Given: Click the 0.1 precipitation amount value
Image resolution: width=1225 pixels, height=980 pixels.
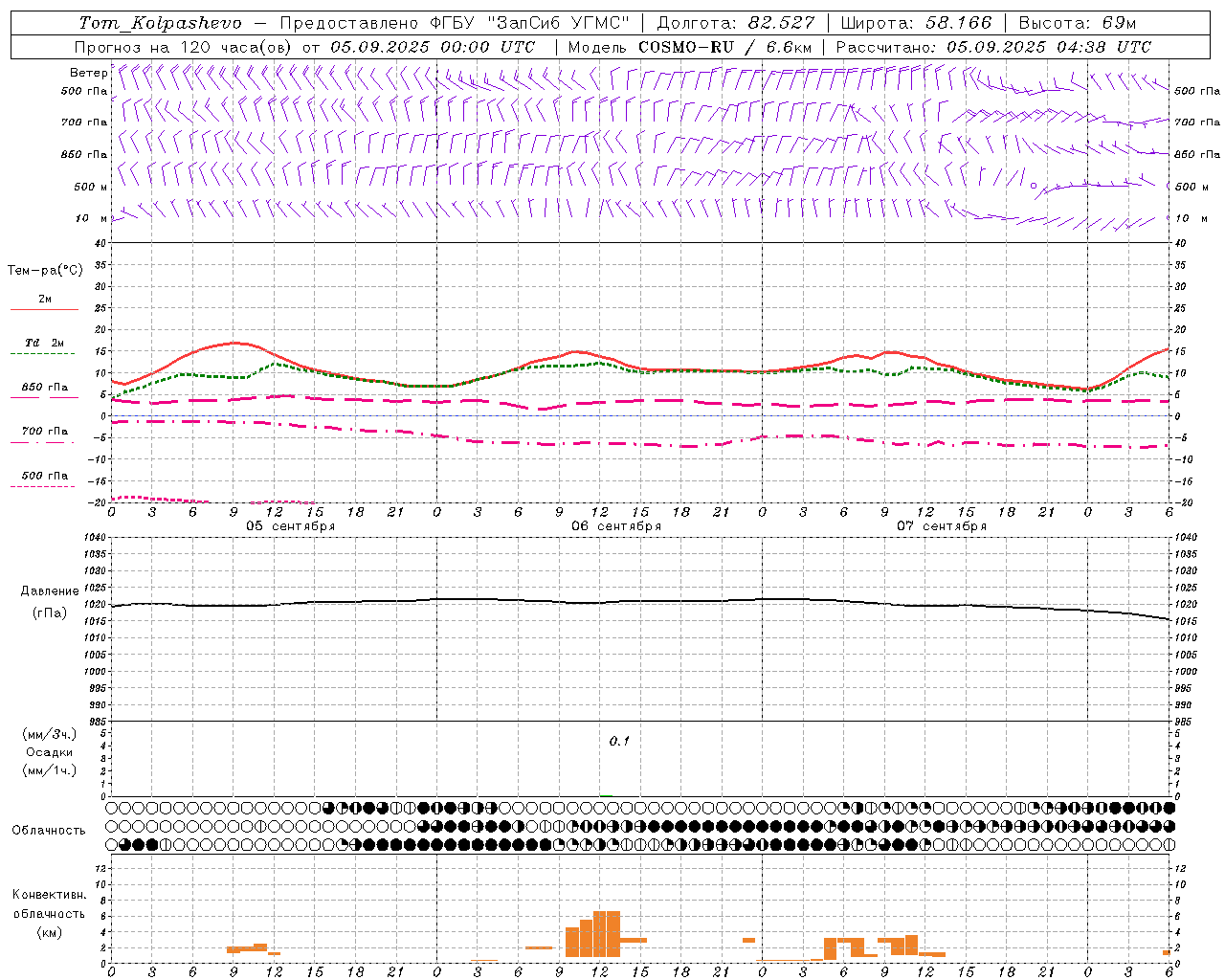Looking at the screenshot, I should pos(619,742).
